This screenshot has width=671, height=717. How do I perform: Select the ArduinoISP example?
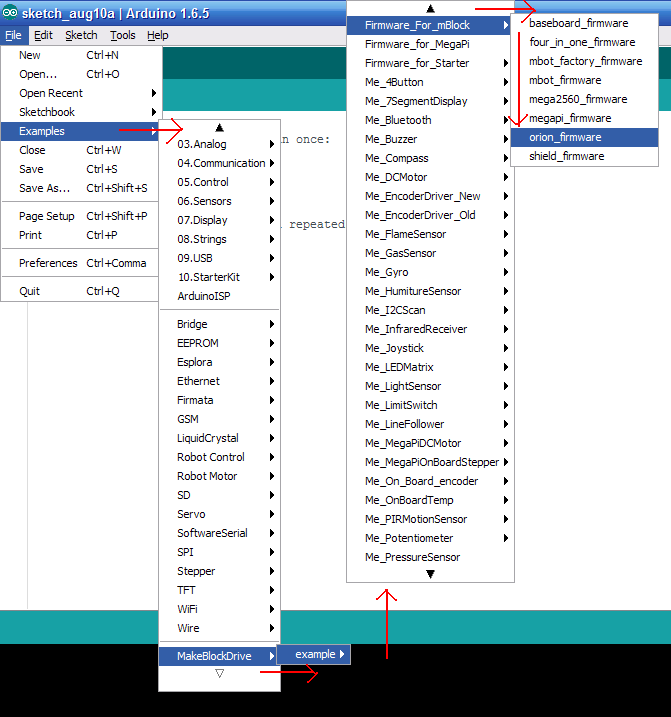pos(220,296)
